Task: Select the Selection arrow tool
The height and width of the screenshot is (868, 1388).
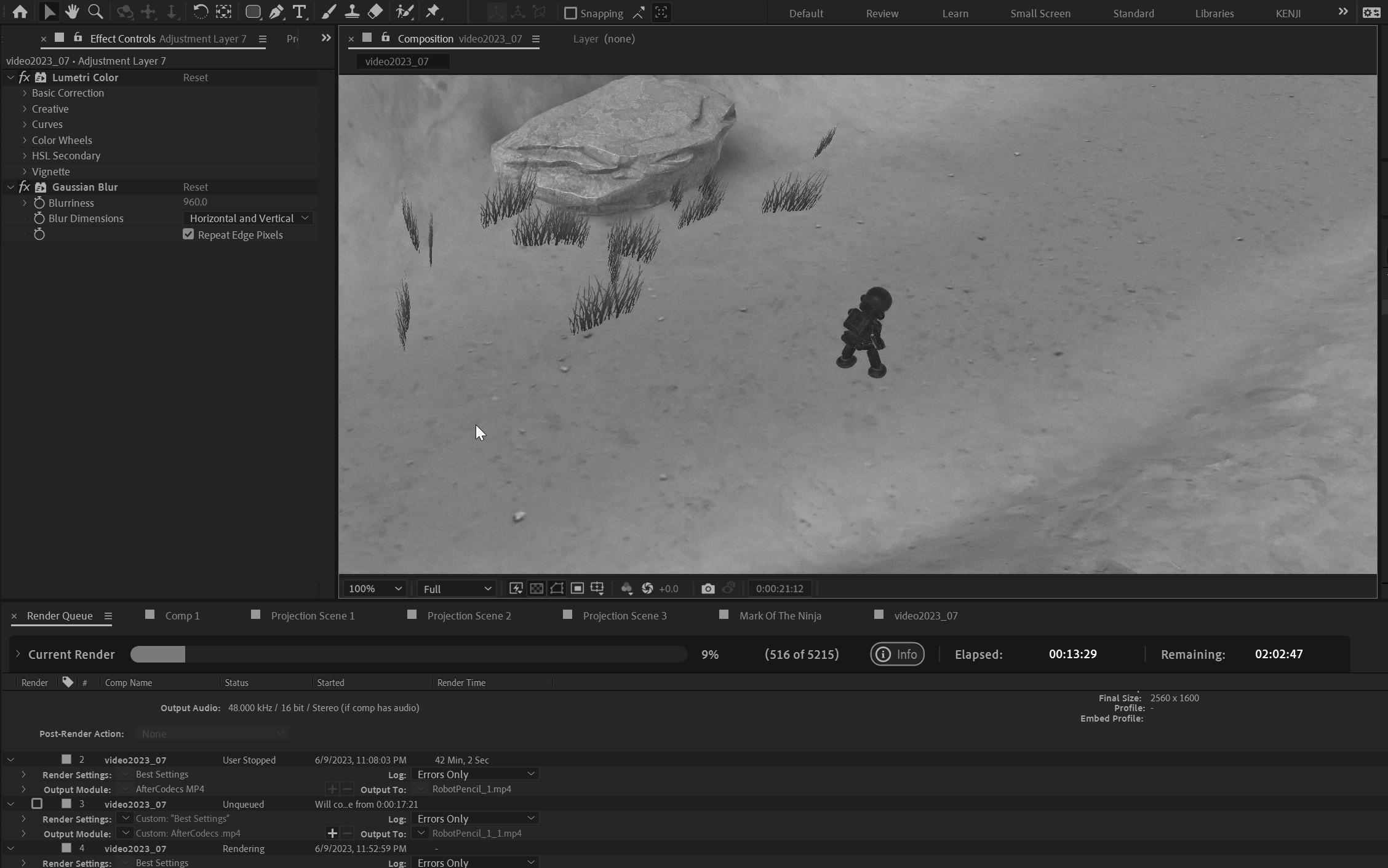Action: coord(49,12)
